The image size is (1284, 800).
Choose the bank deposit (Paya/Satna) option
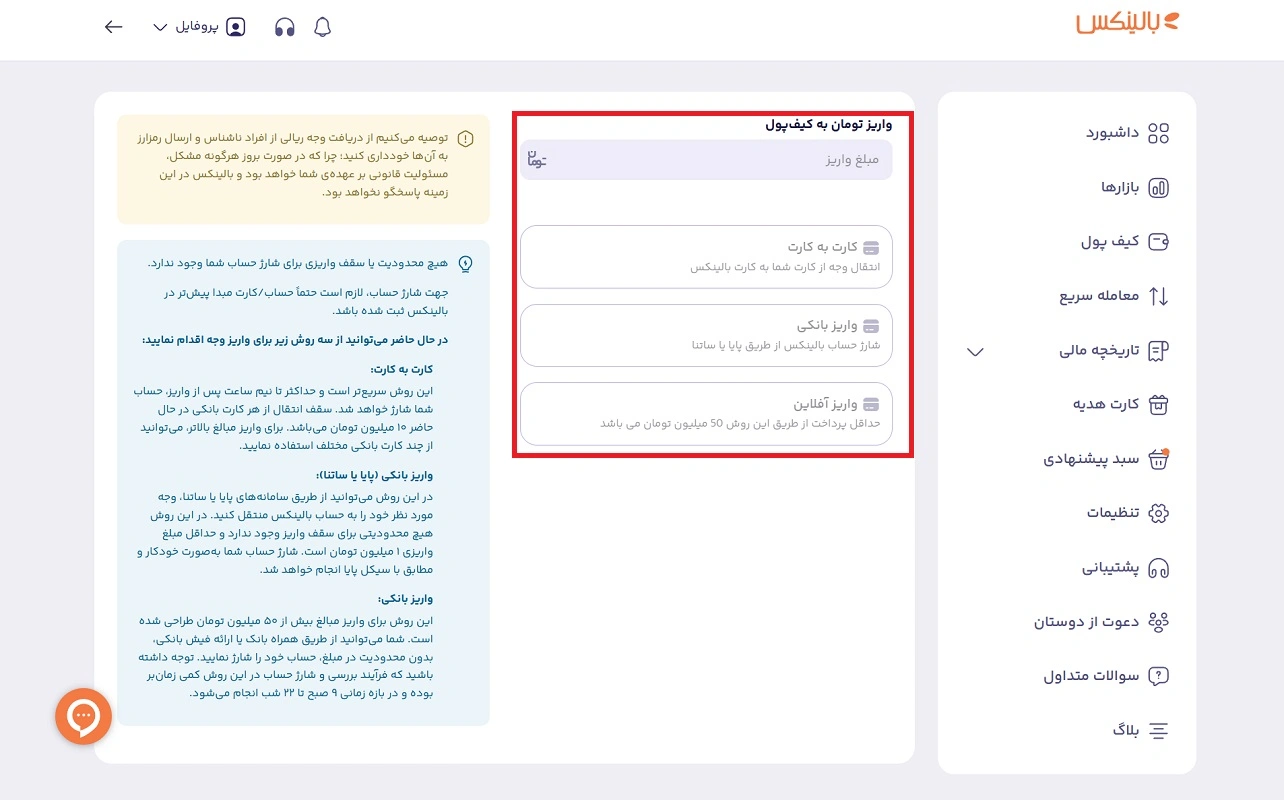[x=706, y=335]
